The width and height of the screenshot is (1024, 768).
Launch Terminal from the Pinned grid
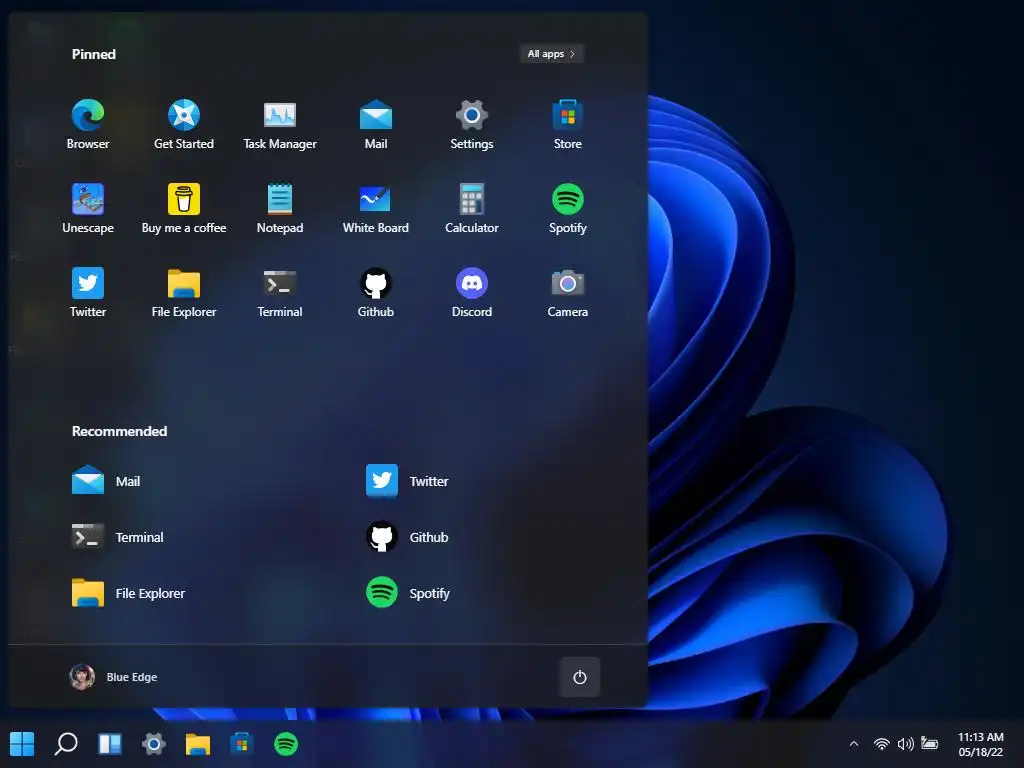280,293
